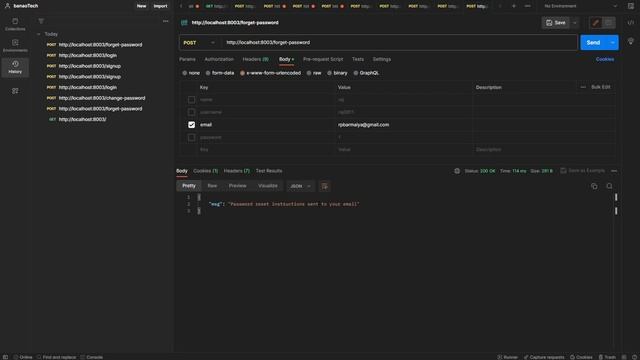
Task: Open the JSON response format dropdown
Action: [300, 186]
